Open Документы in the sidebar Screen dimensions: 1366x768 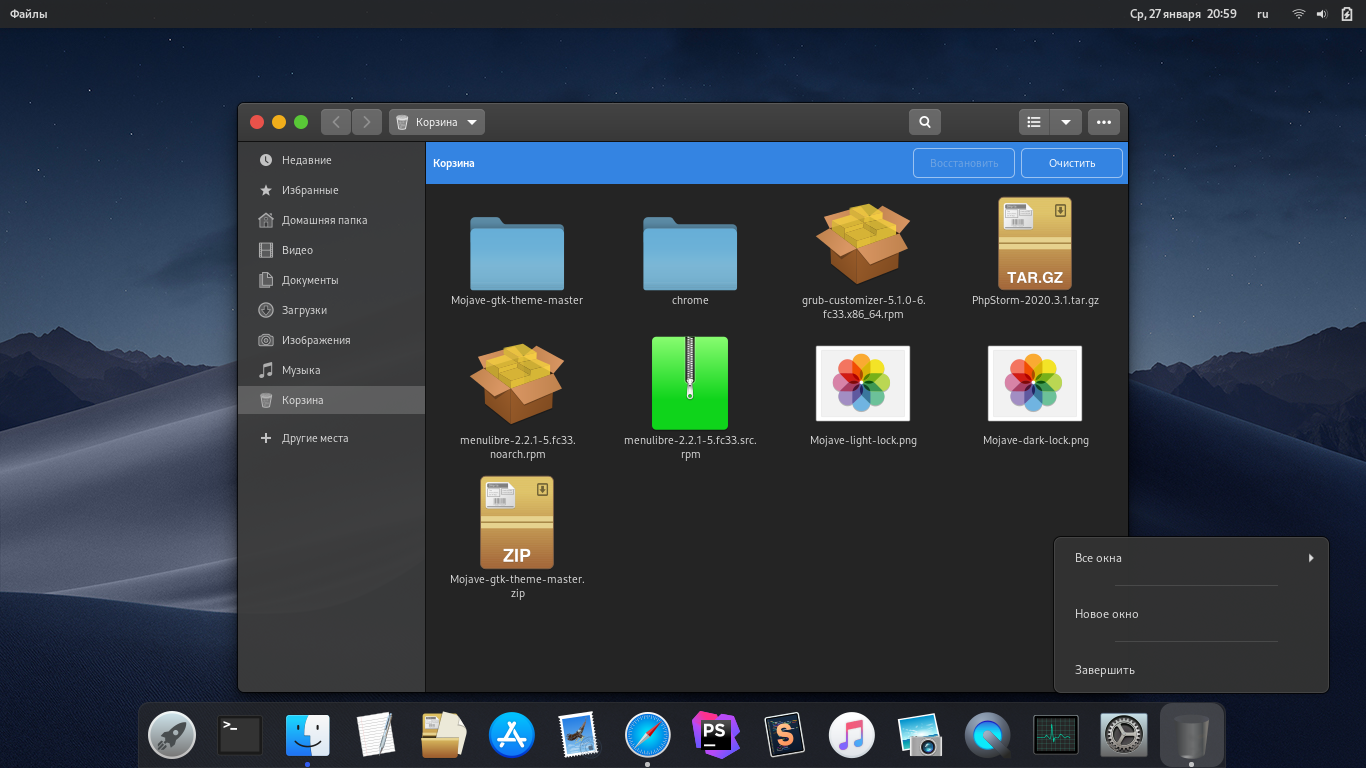pos(331,280)
